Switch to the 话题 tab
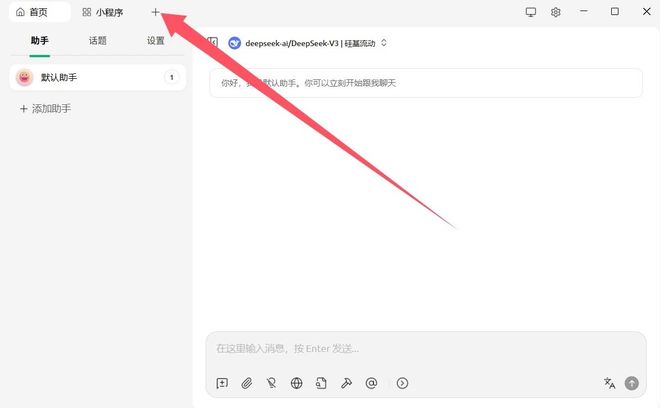Image resolution: width=660 pixels, height=408 pixels. (x=98, y=41)
